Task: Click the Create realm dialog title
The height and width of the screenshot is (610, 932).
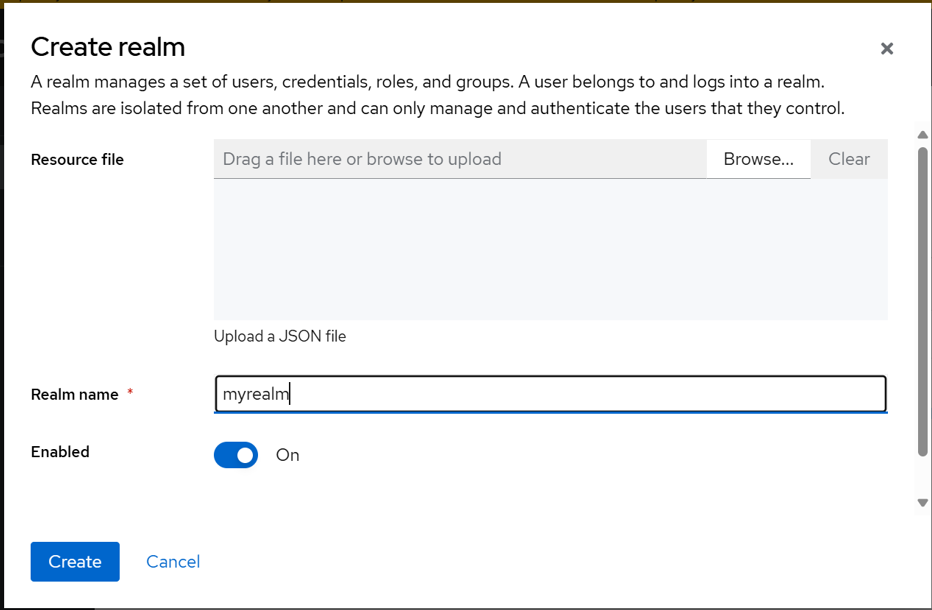Action: pyautogui.click(x=108, y=47)
